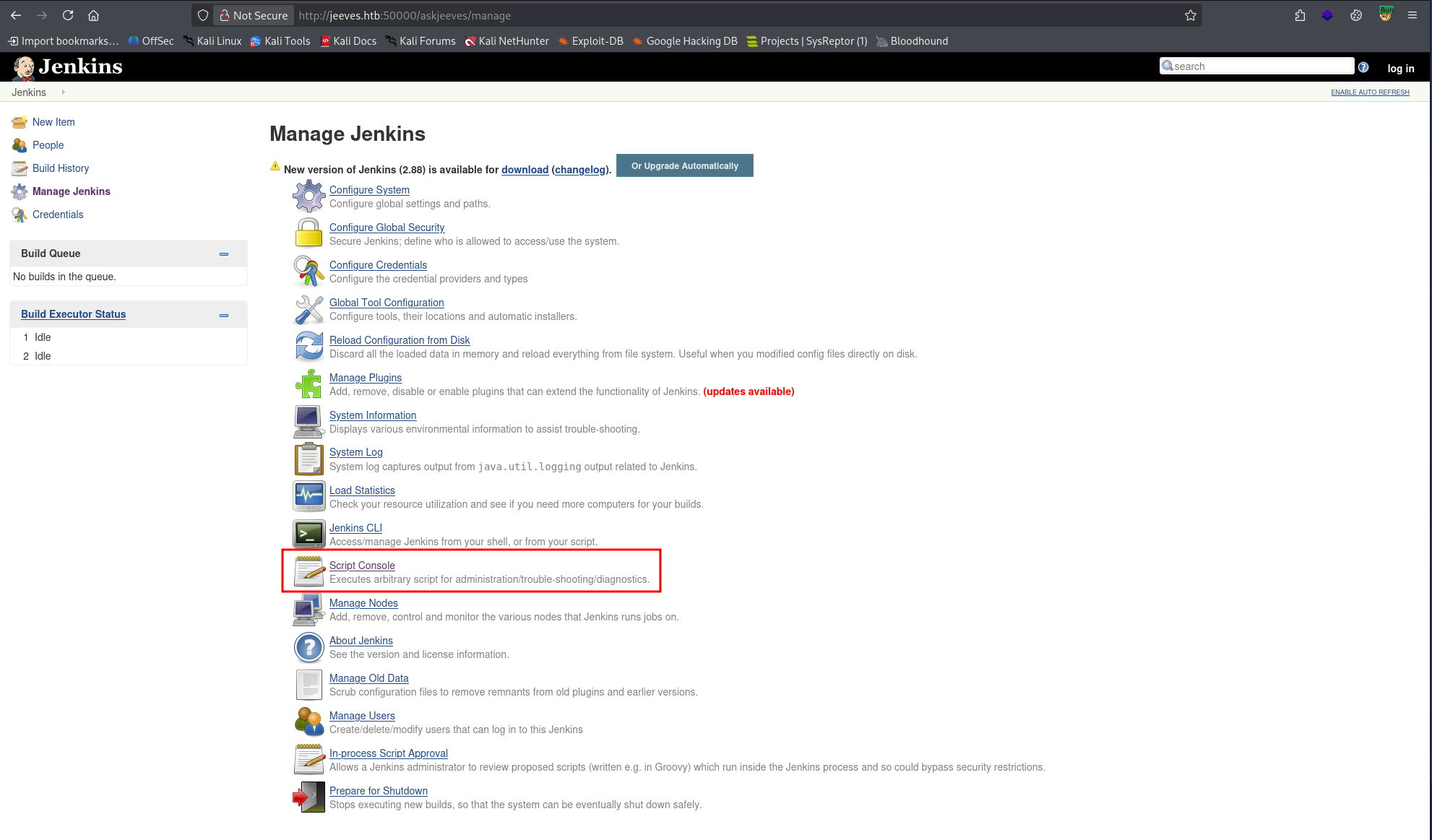This screenshot has height=840, width=1432.
Task: Open the Firefox application menu
Action: point(1412,14)
